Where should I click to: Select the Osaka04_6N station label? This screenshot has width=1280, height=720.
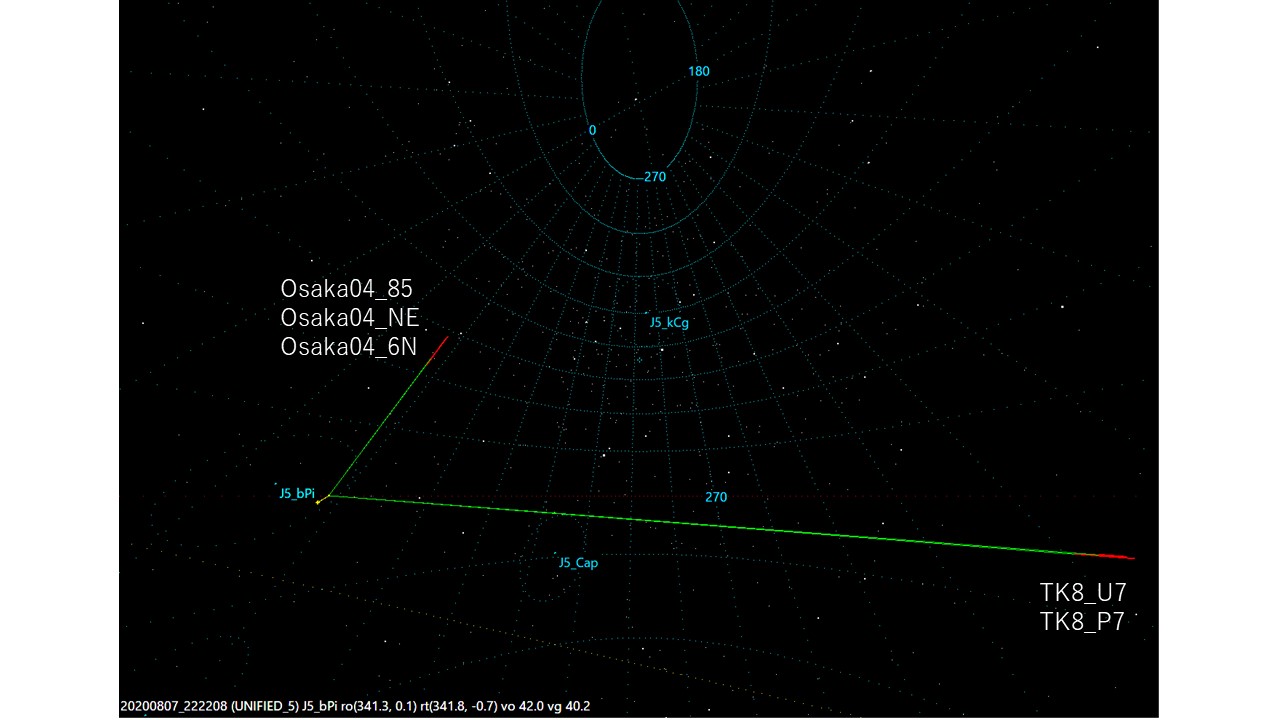(348, 347)
